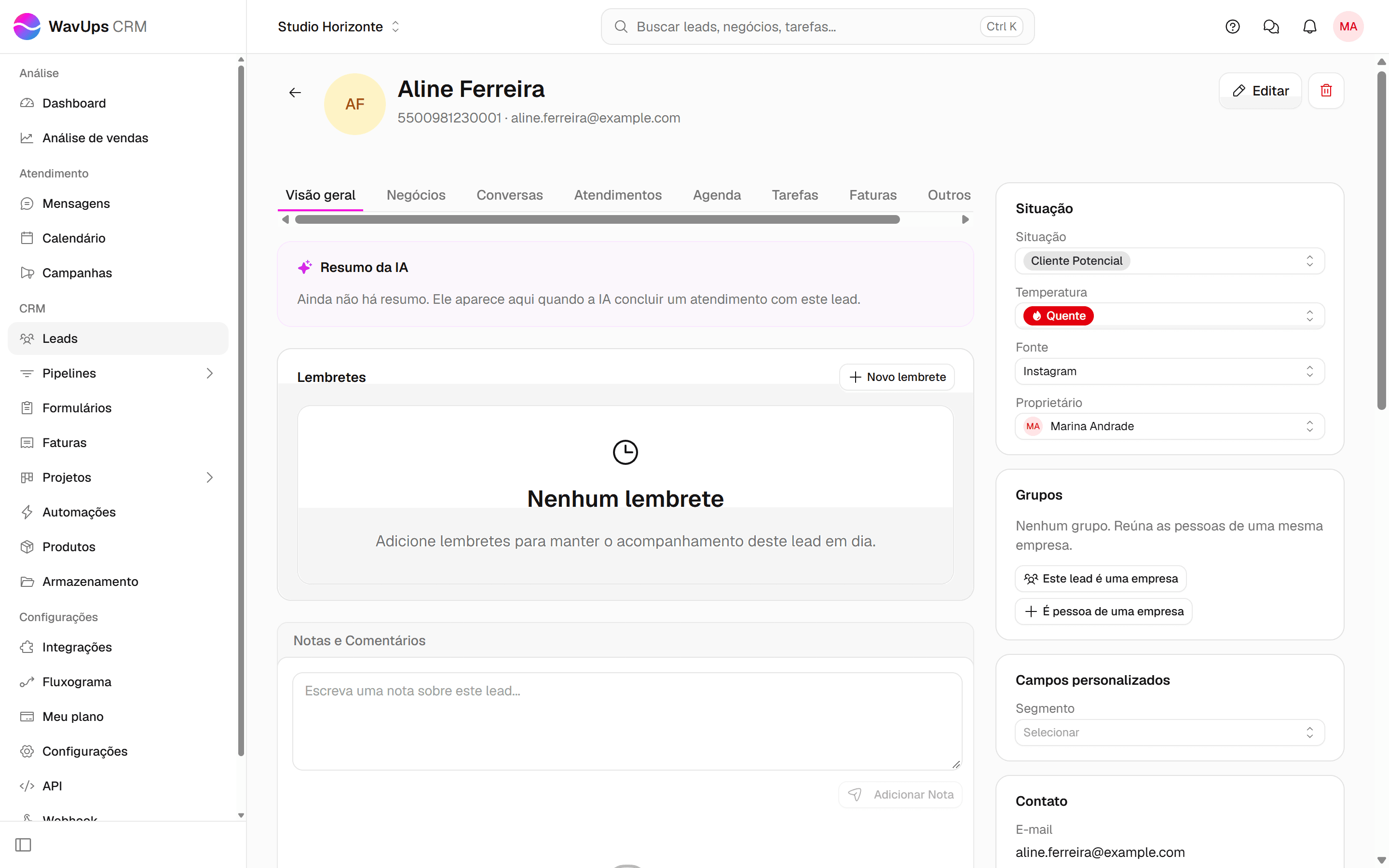Collapse the sidebar with the panel icon
The image size is (1389, 868).
[x=23, y=844]
